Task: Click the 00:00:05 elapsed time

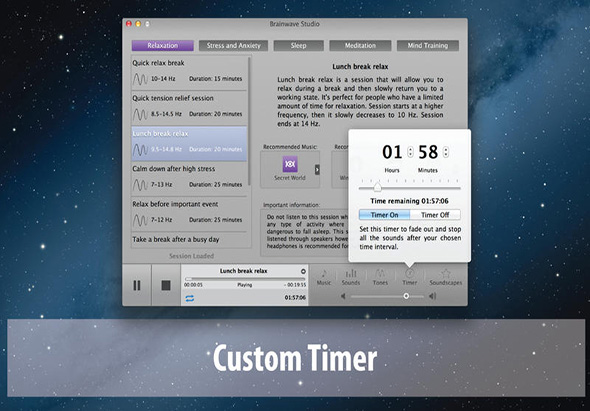Action: pyautogui.click(x=193, y=285)
